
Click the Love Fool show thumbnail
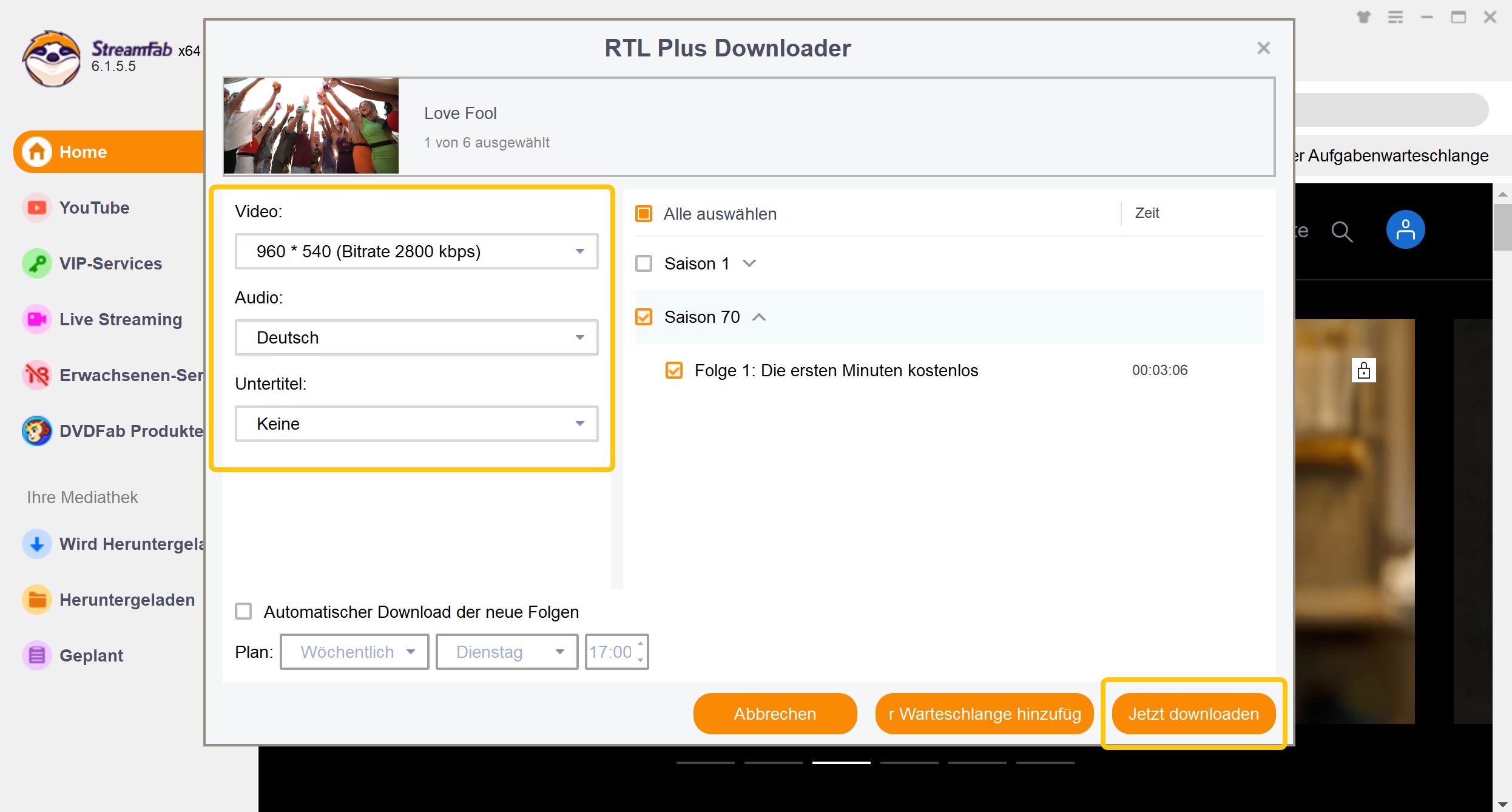tap(311, 126)
